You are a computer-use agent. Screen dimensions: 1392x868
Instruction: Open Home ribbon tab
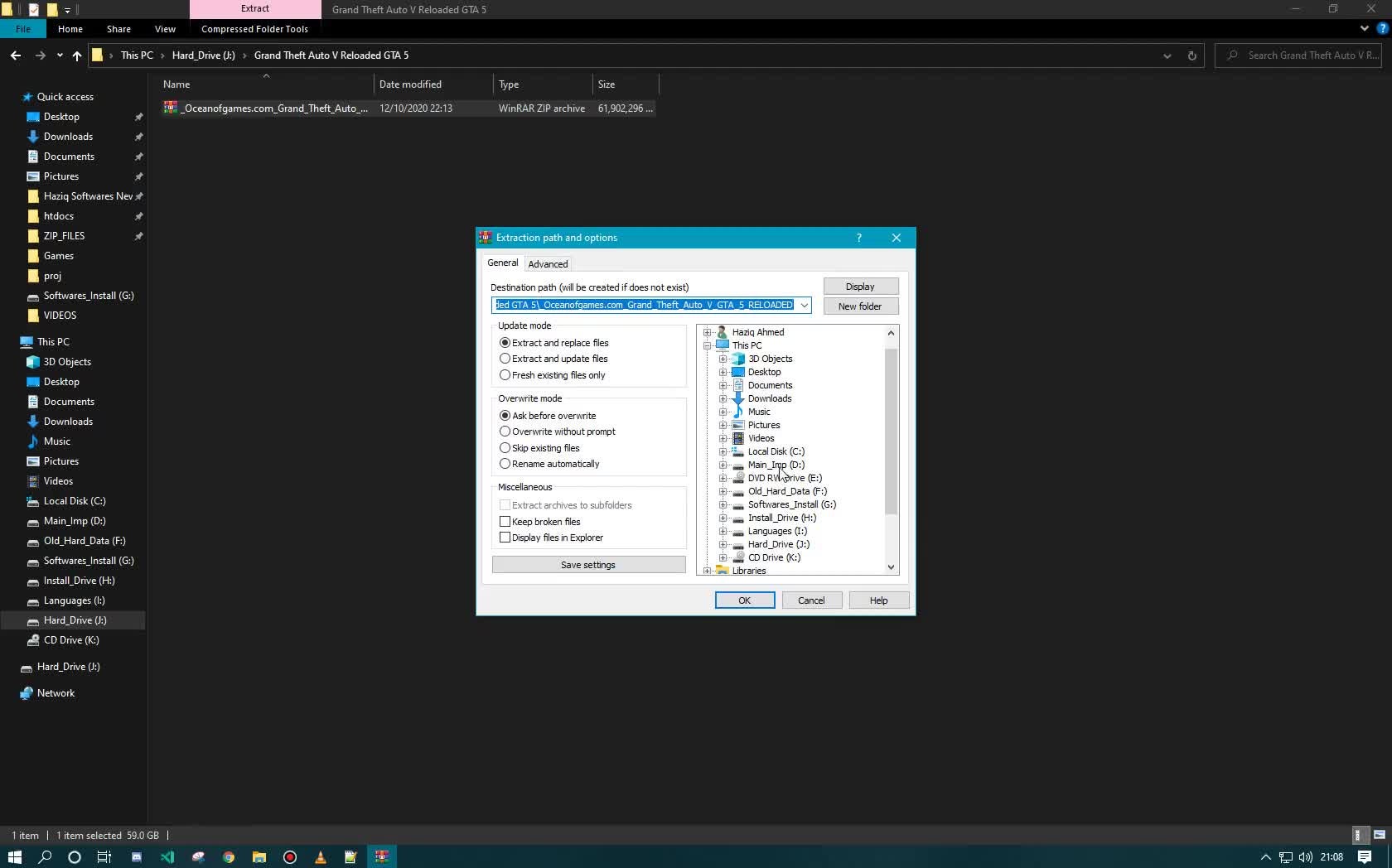pos(70,29)
